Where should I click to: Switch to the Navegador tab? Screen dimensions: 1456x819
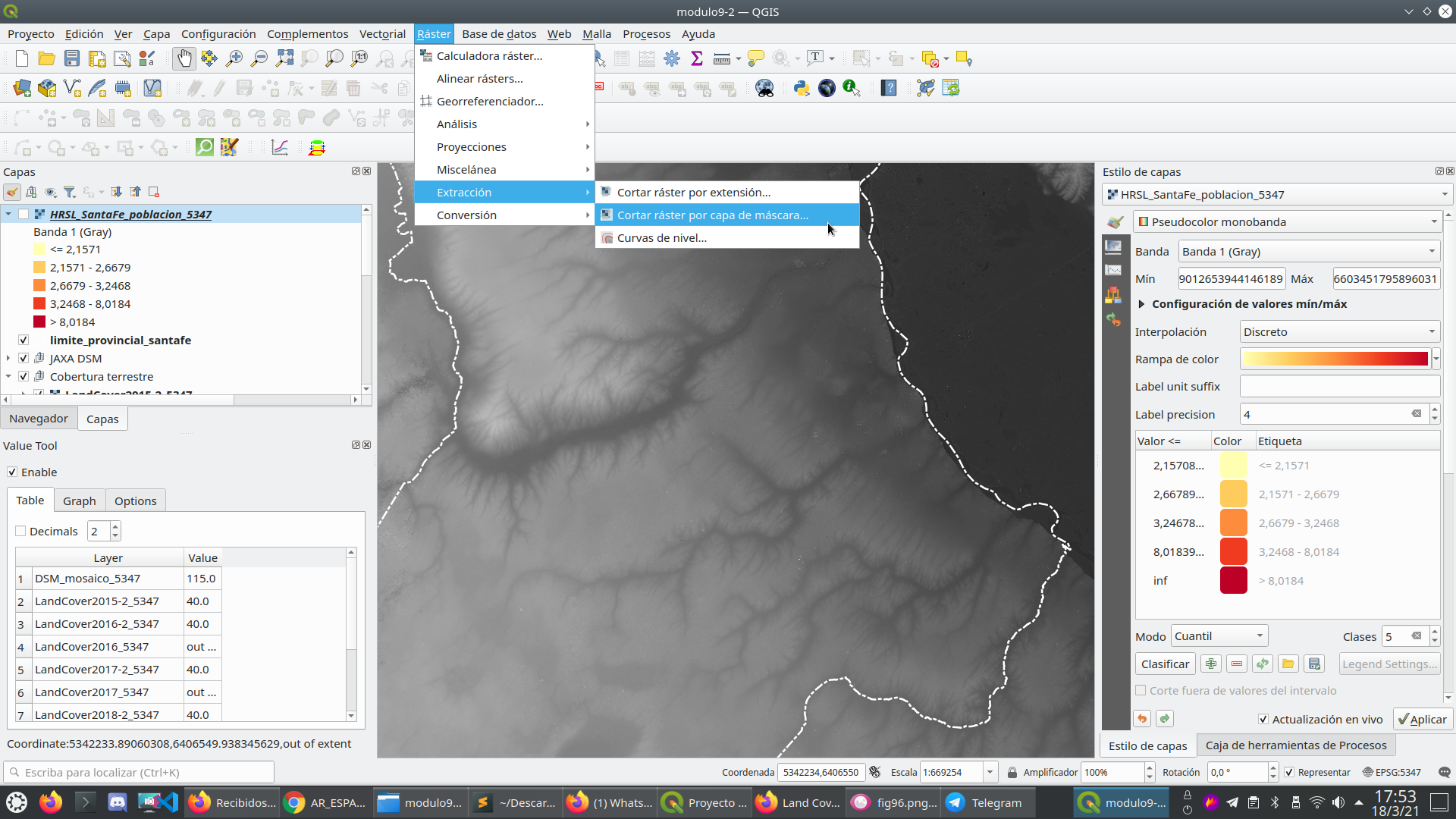(39, 418)
